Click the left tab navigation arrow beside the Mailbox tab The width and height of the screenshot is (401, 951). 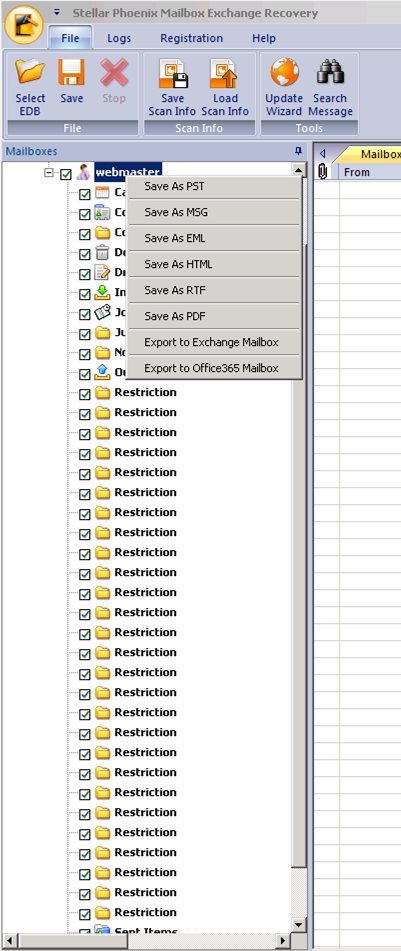(322, 154)
